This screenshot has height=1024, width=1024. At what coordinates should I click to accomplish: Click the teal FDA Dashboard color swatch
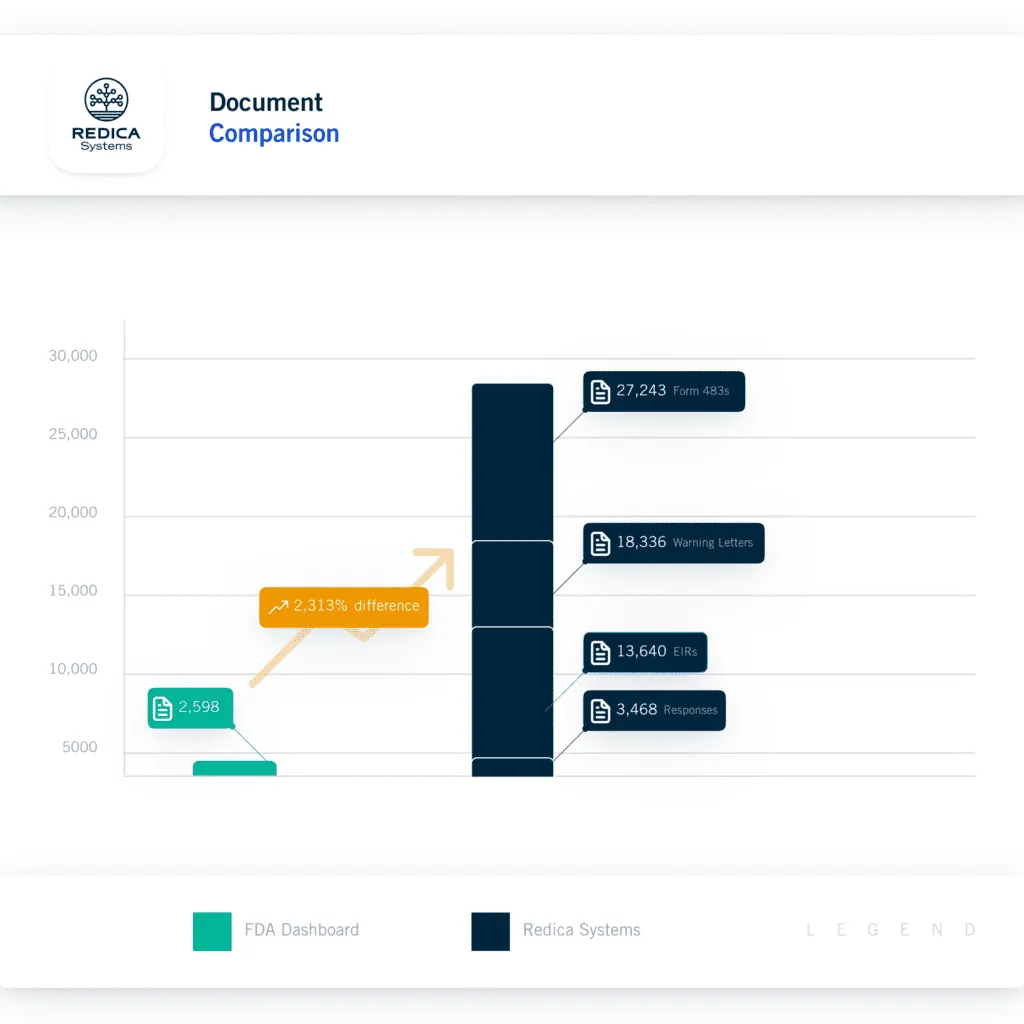pyautogui.click(x=211, y=930)
